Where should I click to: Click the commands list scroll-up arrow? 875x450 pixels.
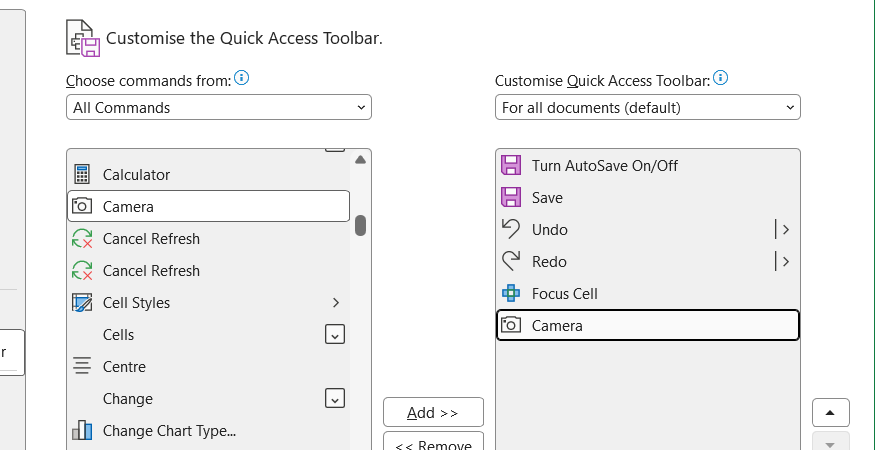(360, 160)
